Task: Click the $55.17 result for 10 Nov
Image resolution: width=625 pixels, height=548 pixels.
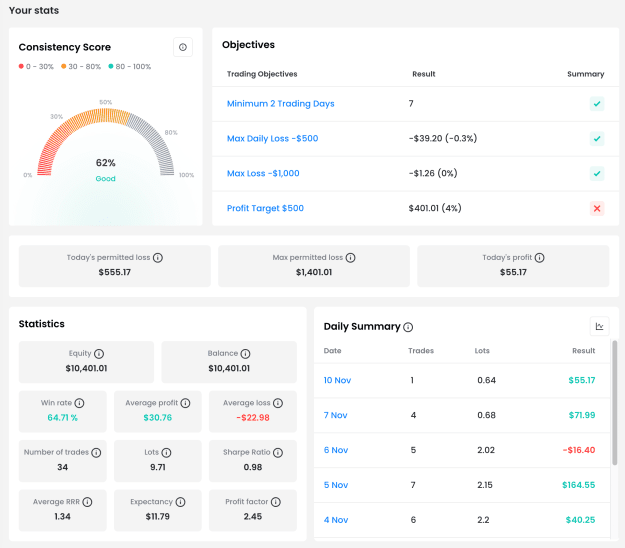Action: pos(582,381)
